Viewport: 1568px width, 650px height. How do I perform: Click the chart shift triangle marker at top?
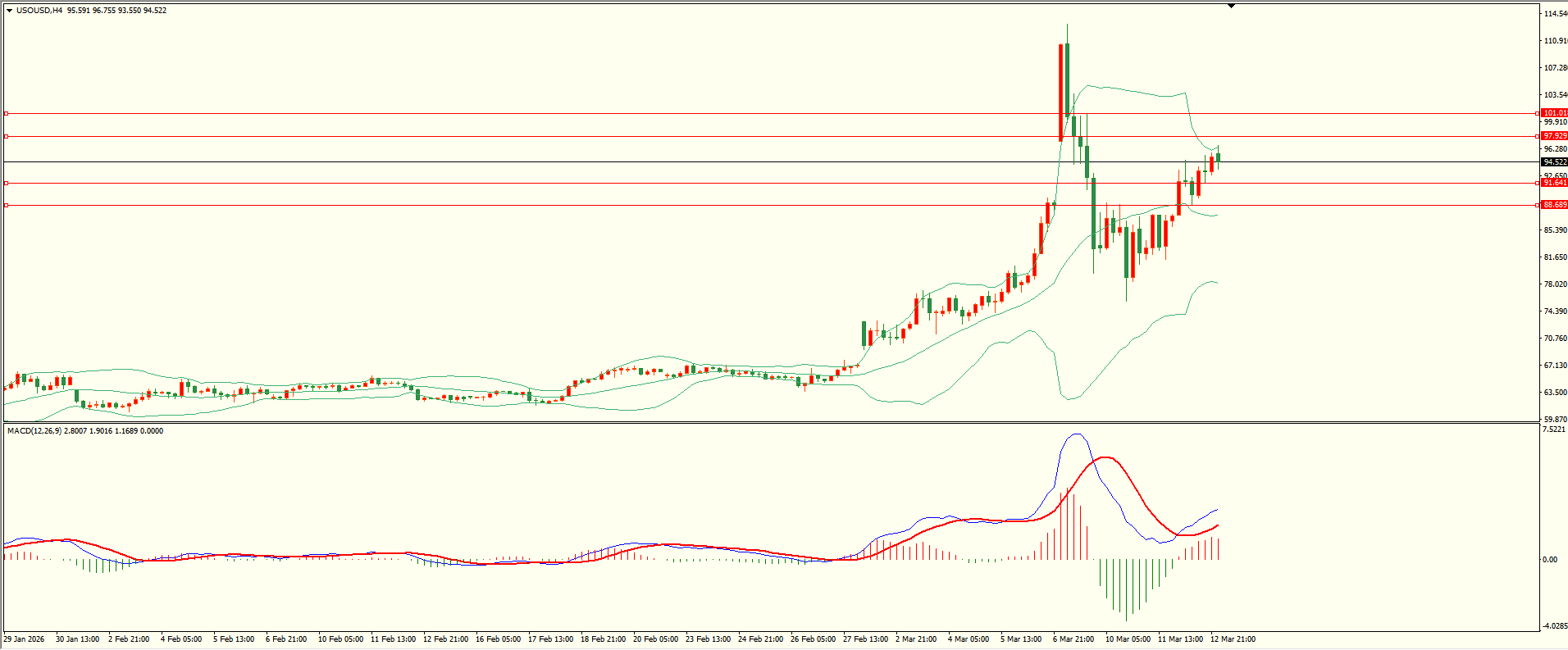coord(1231,6)
